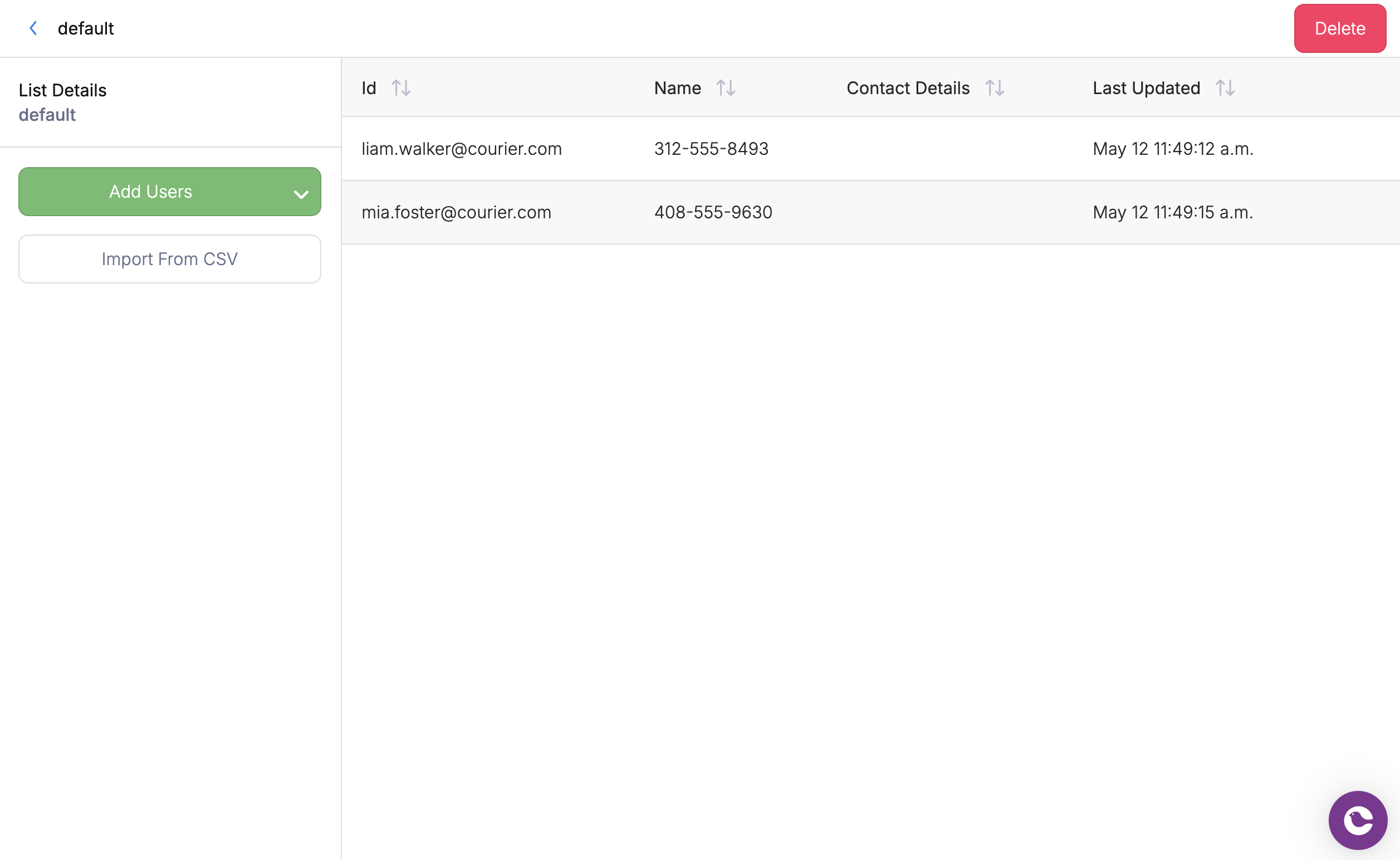Sort Contact Details via its sort arrows
1400x860 pixels.
(x=994, y=88)
